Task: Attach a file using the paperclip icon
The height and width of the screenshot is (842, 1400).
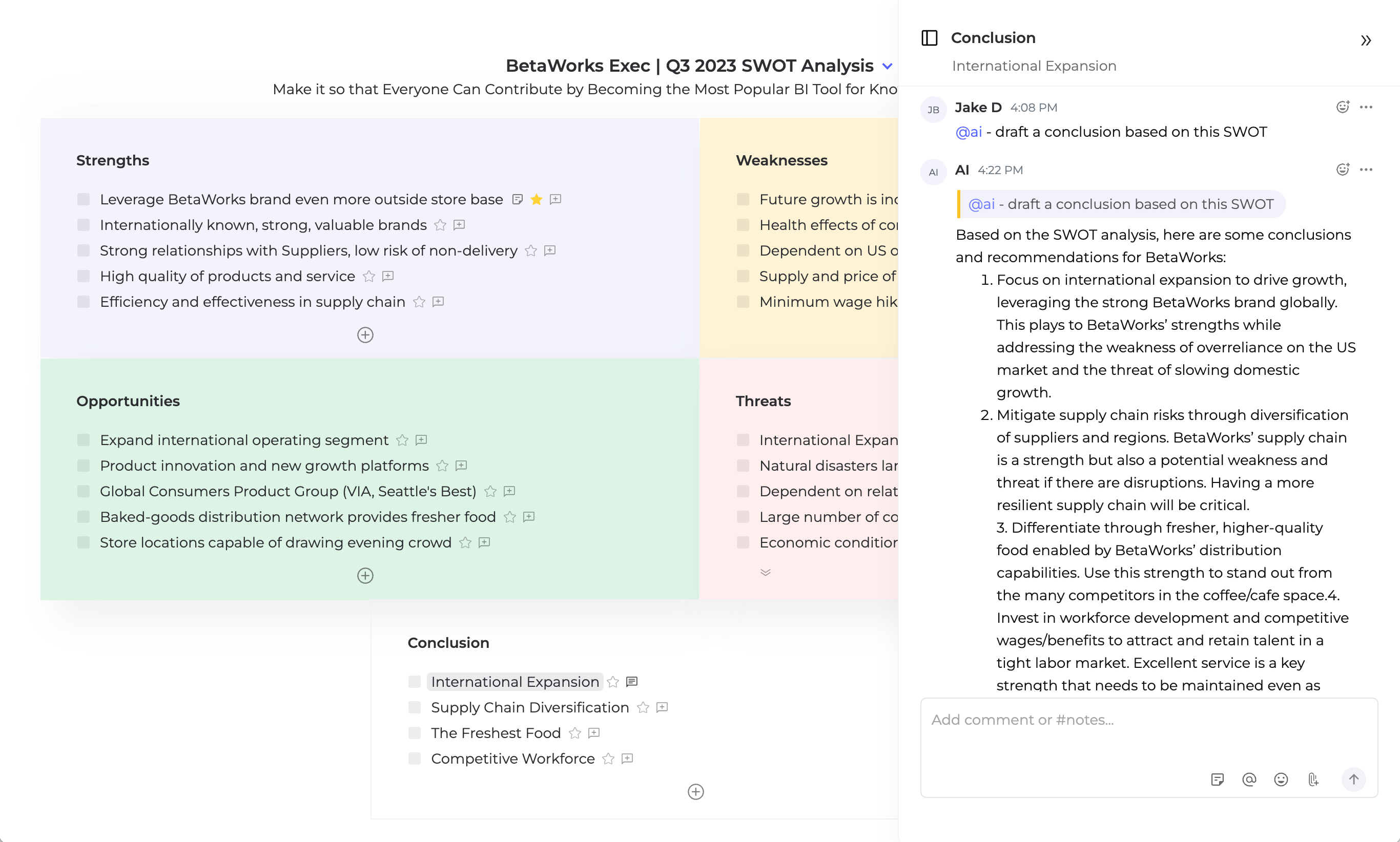Action: 1312,779
